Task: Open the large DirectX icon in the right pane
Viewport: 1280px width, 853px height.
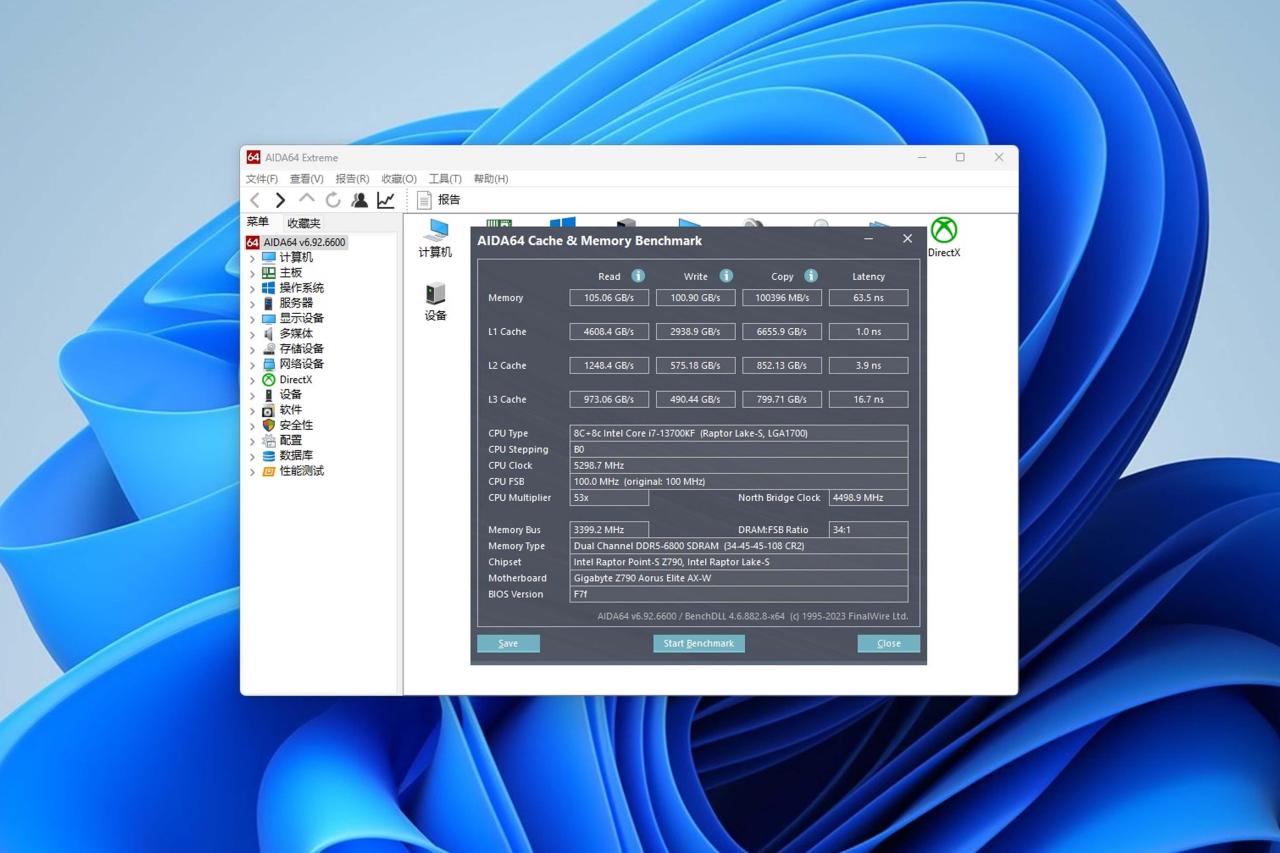Action: coord(944,238)
